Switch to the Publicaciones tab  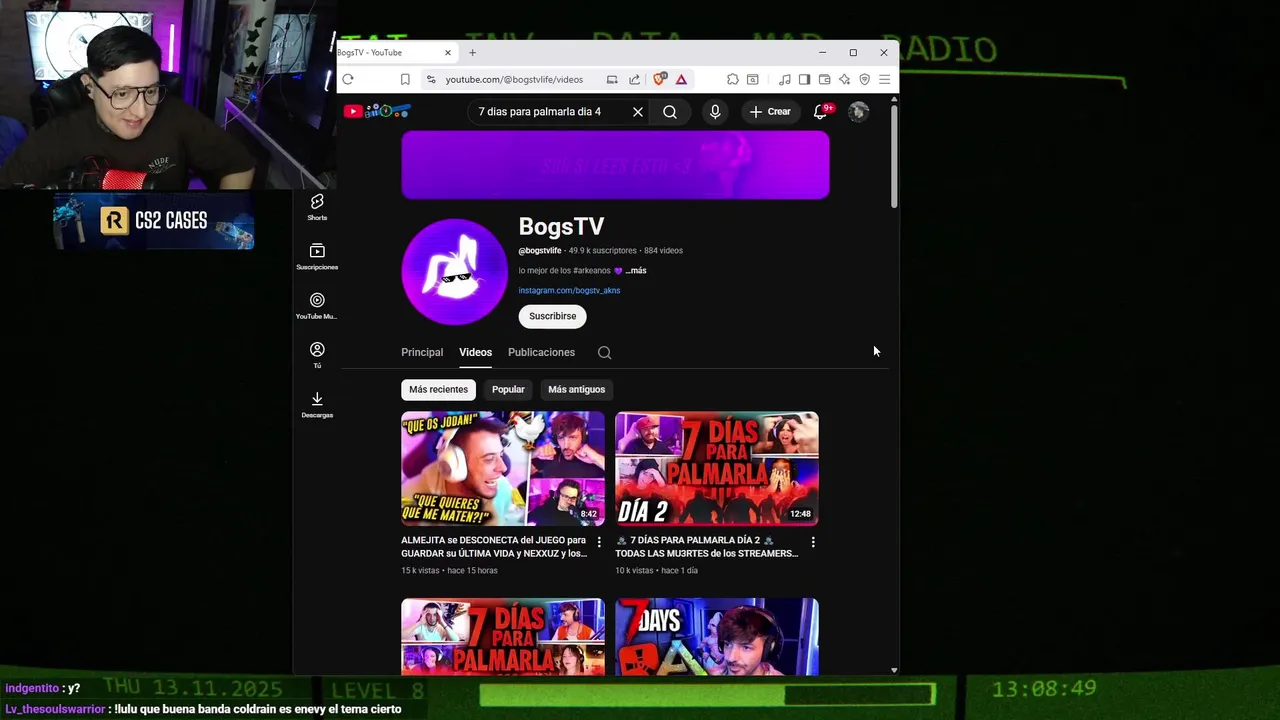pos(541,352)
